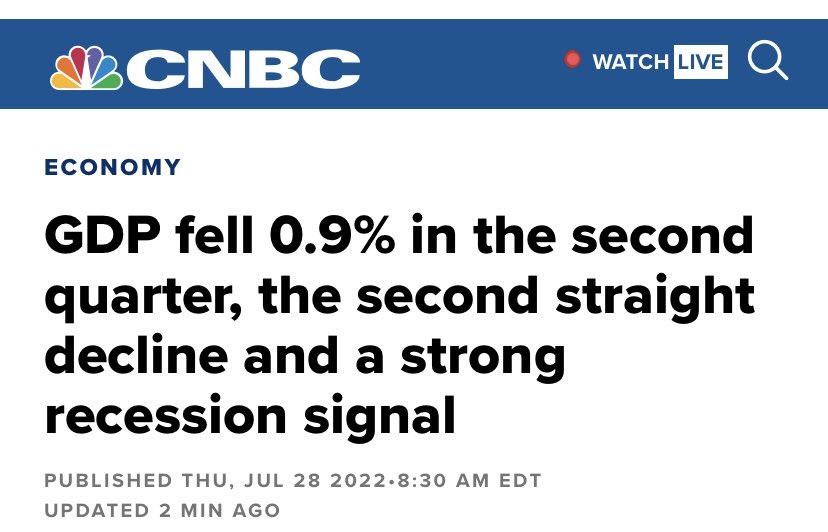This screenshot has width=828, height=532.
Task: Click empty area of blue header bar
Action: tap(459, 63)
